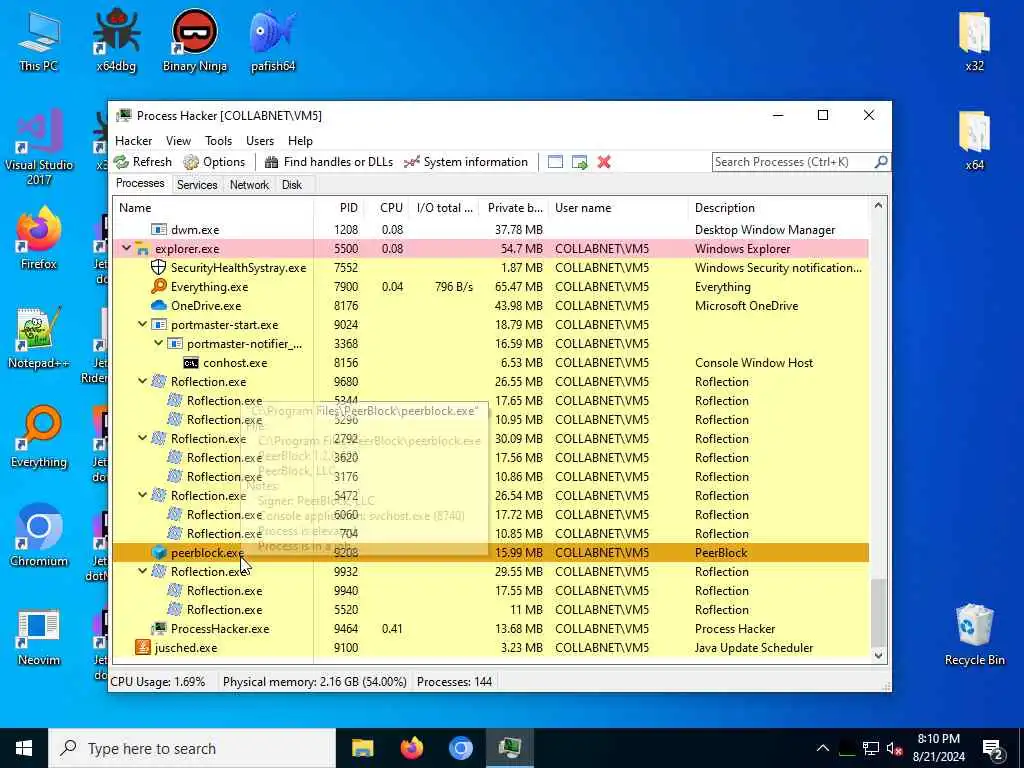The width and height of the screenshot is (1024, 768).
Task: Collapse the portmaster-start.exe tree node
Action: pos(142,325)
